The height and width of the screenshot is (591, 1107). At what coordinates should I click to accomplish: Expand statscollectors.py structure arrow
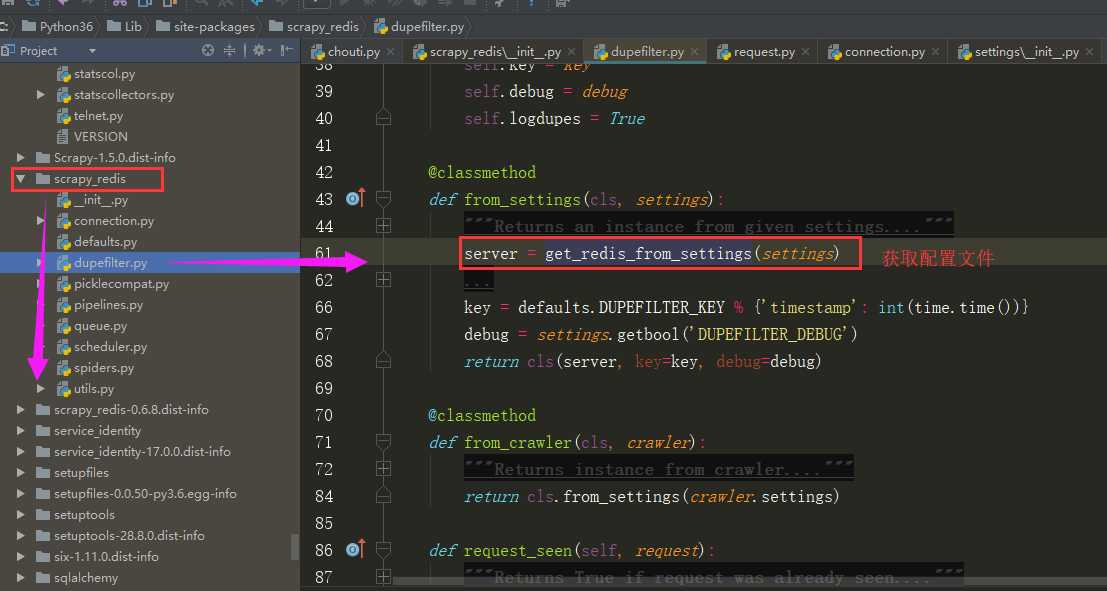tap(41, 95)
